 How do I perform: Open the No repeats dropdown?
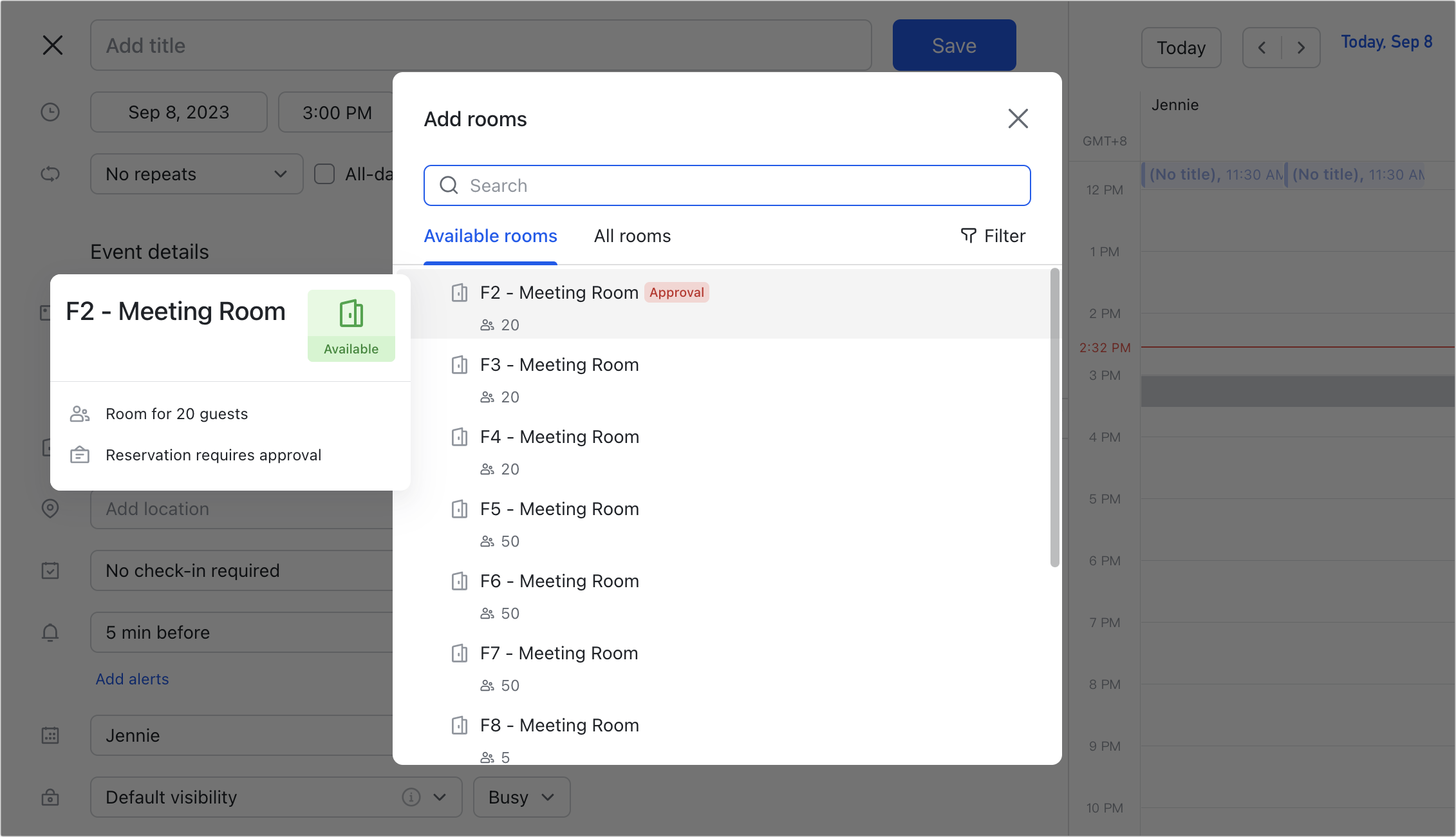pos(196,174)
